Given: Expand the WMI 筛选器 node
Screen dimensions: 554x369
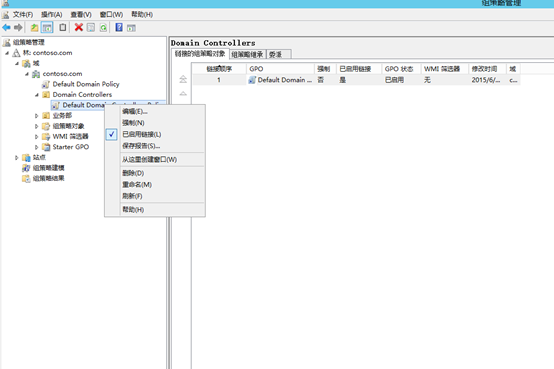Looking at the screenshot, I should tap(36, 136).
